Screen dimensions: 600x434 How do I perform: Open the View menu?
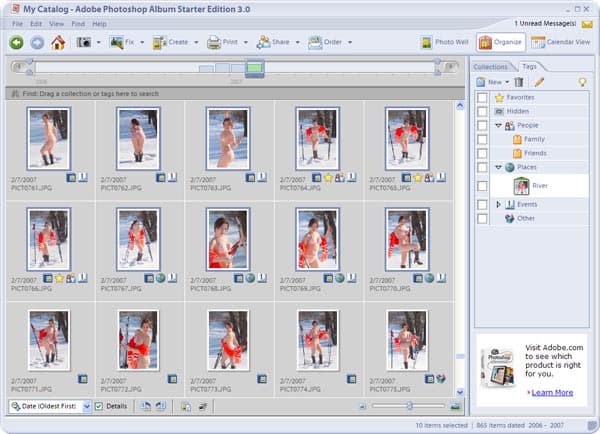click(x=56, y=24)
